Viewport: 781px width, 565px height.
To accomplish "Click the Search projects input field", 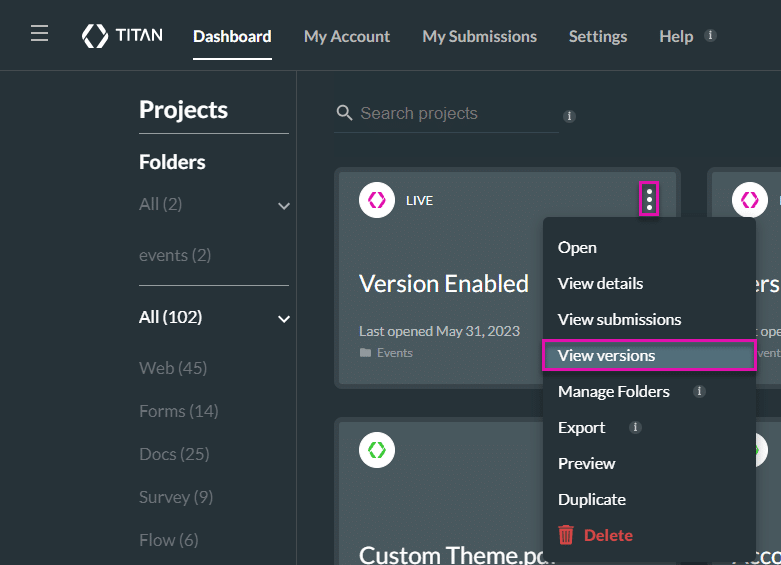I will (455, 113).
